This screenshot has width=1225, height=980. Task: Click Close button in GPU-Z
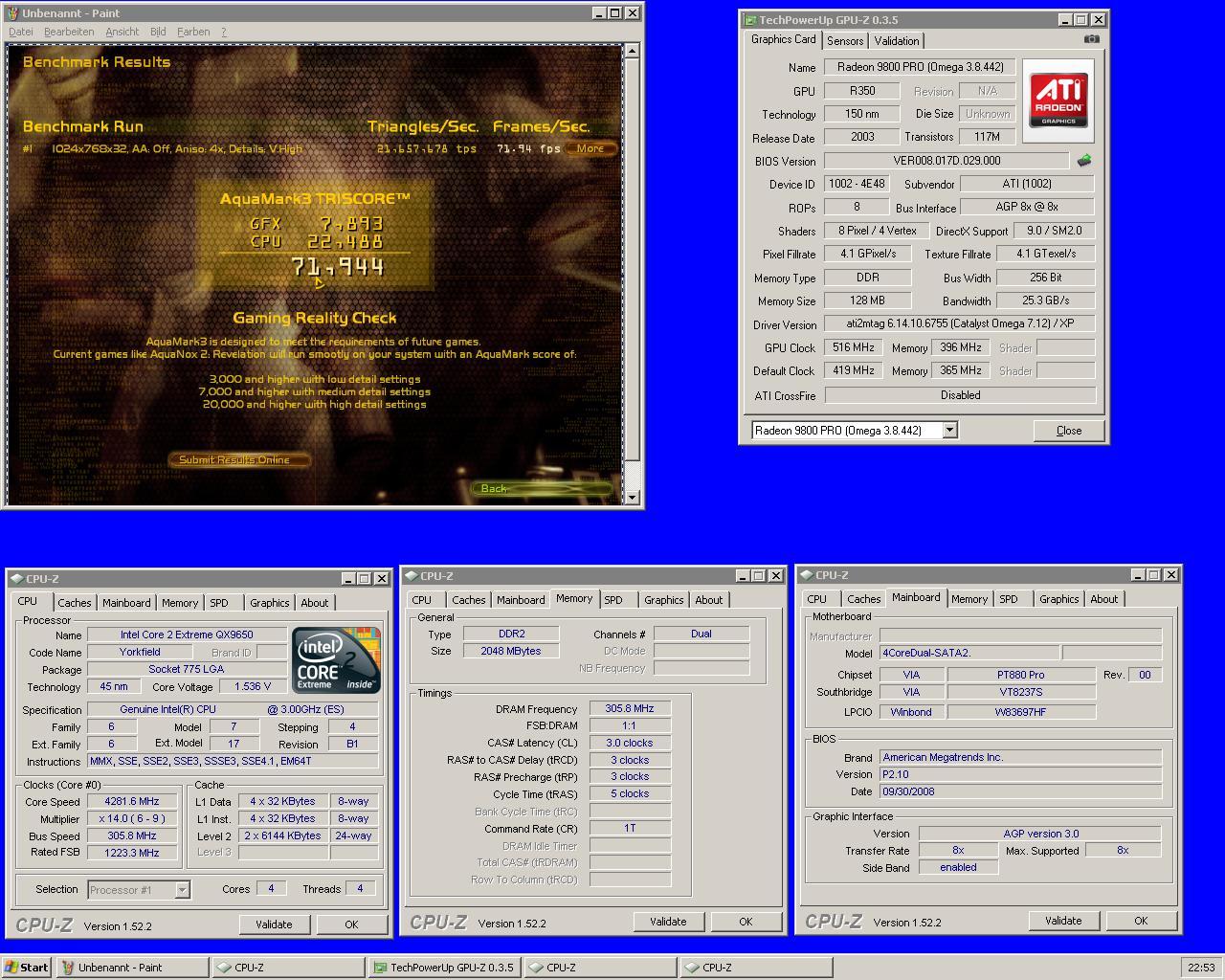click(x=1069, y=431)
